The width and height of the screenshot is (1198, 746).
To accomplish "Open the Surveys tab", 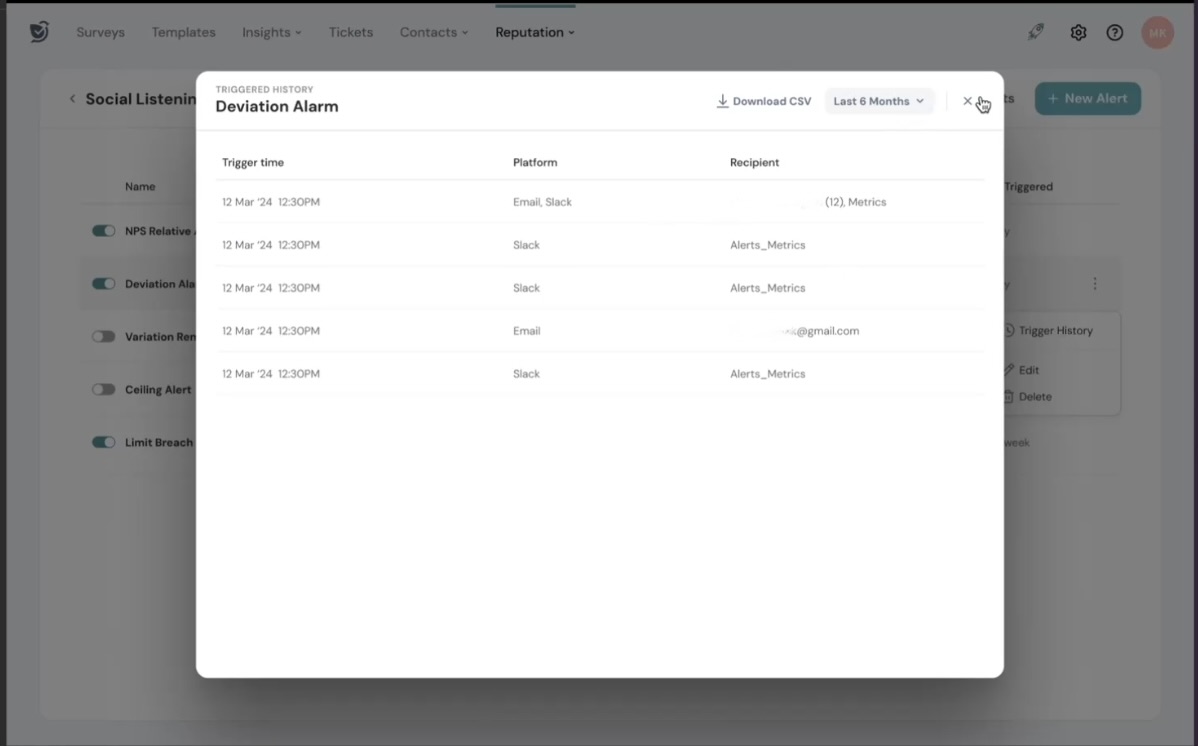I will pyautogui.click(x=100, y=32).
